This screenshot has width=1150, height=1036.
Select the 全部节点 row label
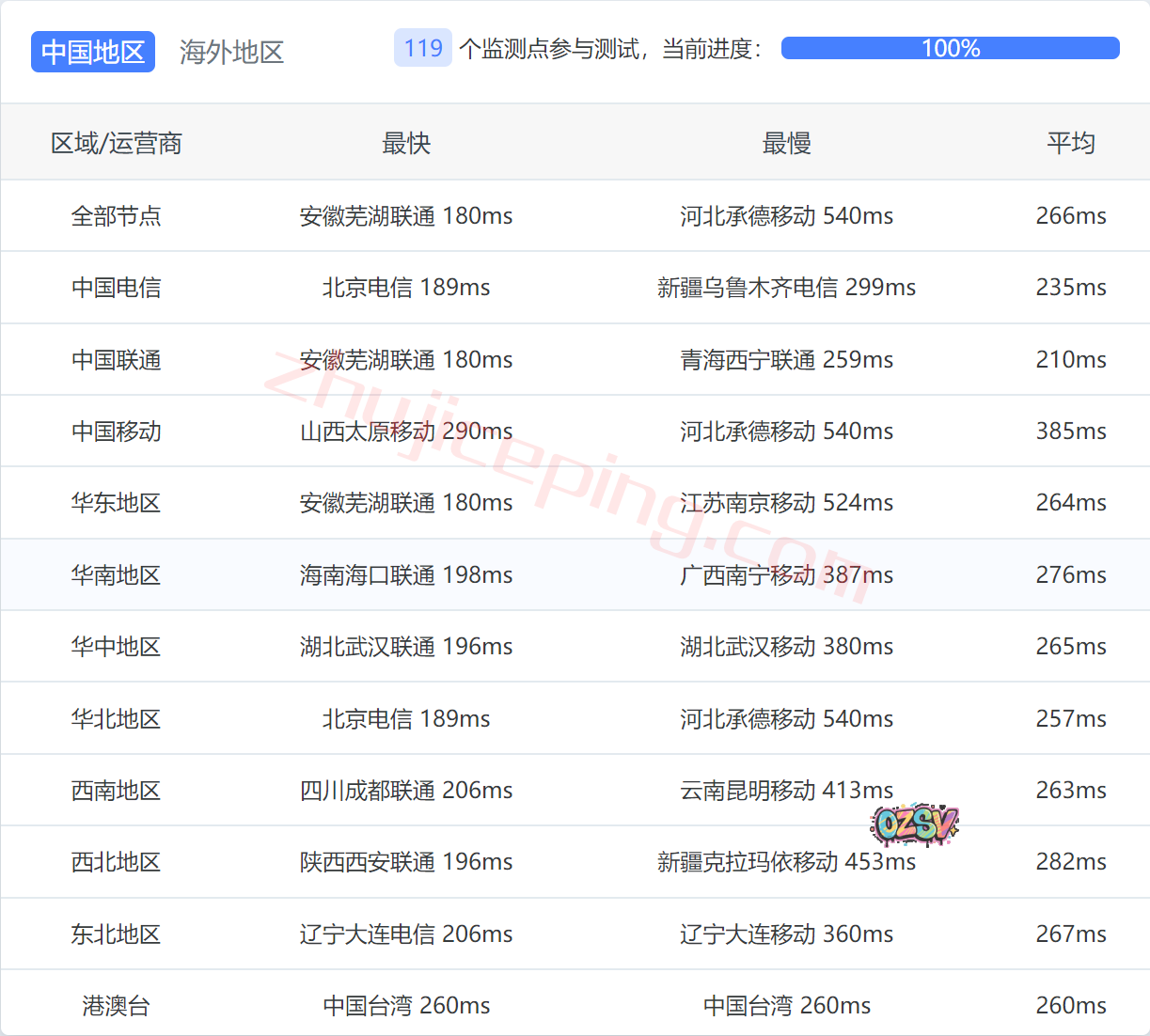click(116, 215)
